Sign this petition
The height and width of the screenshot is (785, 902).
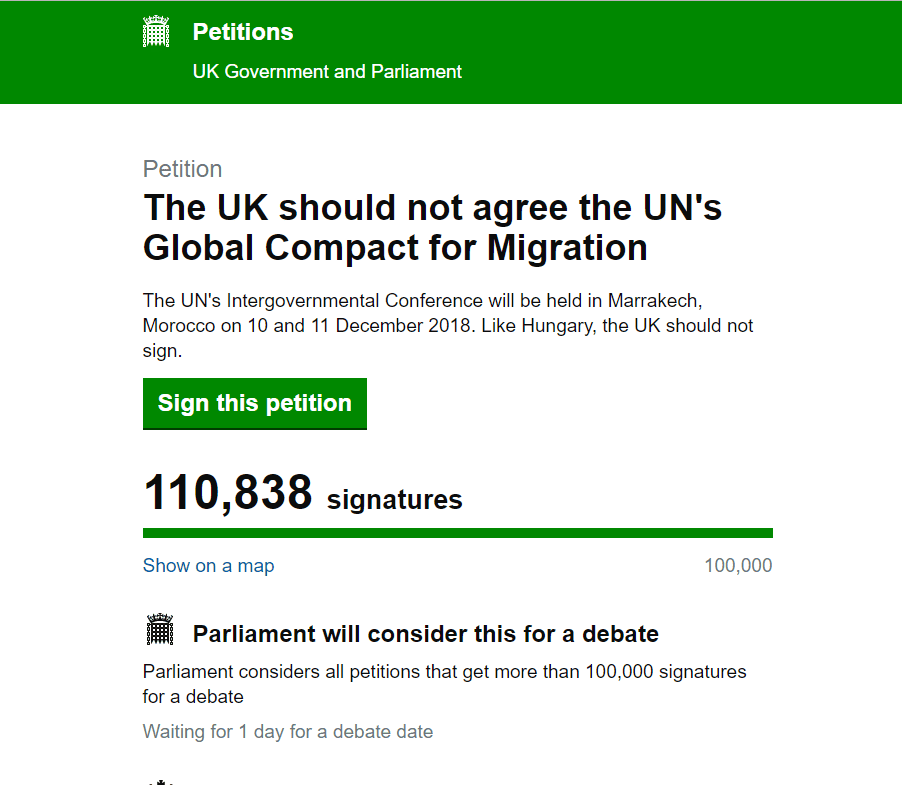(255, 404)
